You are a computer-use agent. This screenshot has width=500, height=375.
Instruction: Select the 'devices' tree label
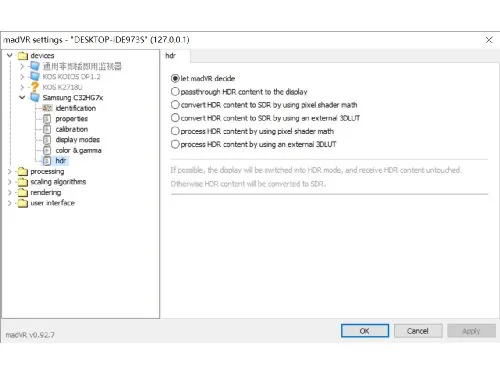click(x=42, y=55)
